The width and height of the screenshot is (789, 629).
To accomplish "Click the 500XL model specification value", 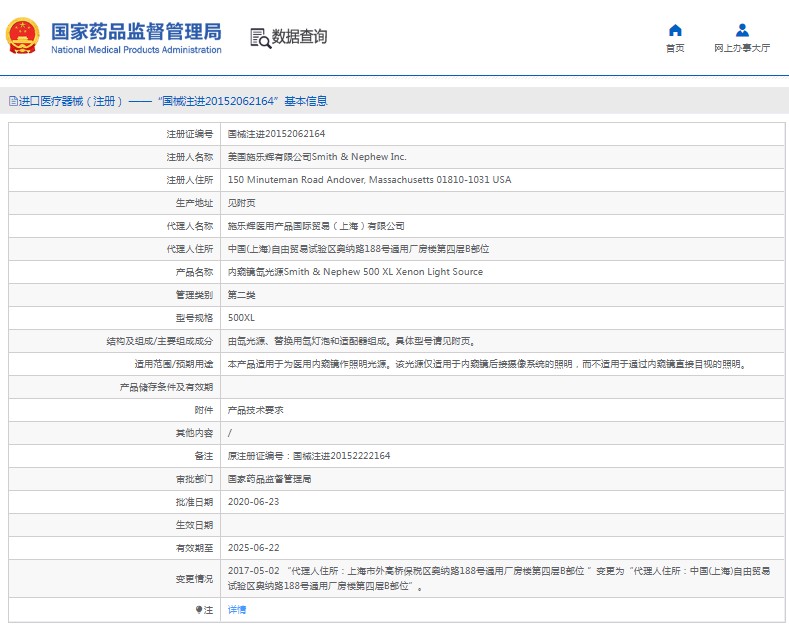I will pos(241,318).
